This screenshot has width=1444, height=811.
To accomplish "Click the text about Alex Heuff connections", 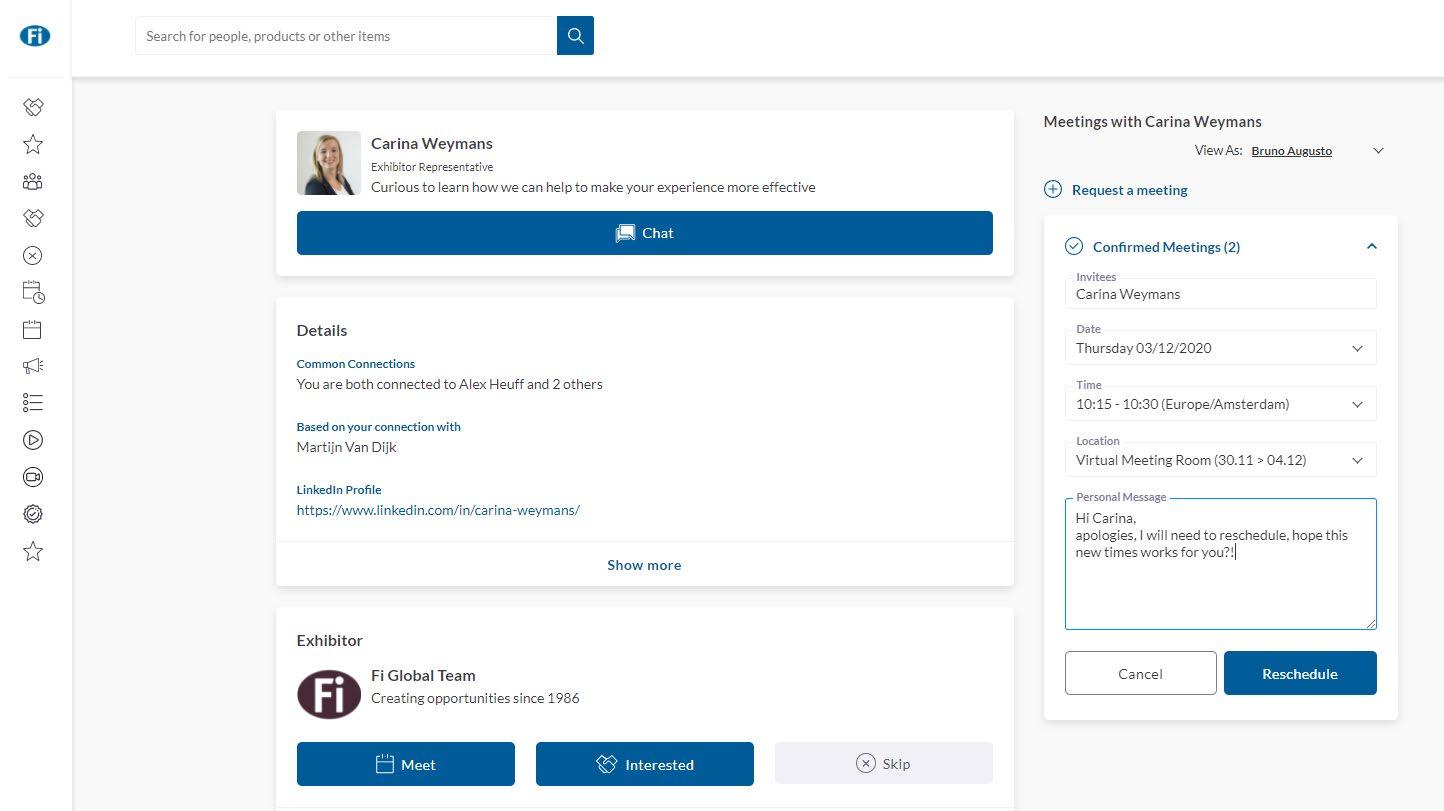I will [450, 384].
